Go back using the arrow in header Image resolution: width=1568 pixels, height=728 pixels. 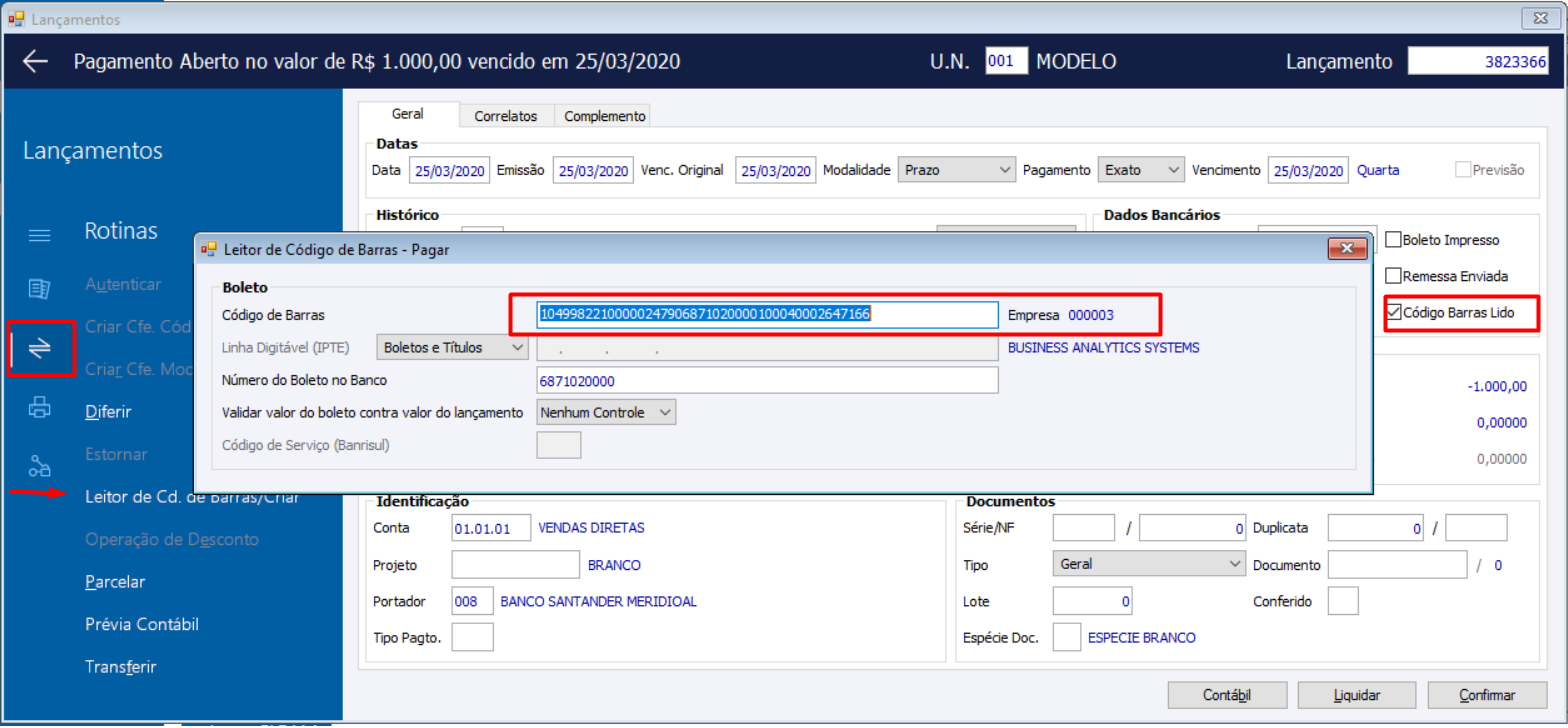pos(36,61)
